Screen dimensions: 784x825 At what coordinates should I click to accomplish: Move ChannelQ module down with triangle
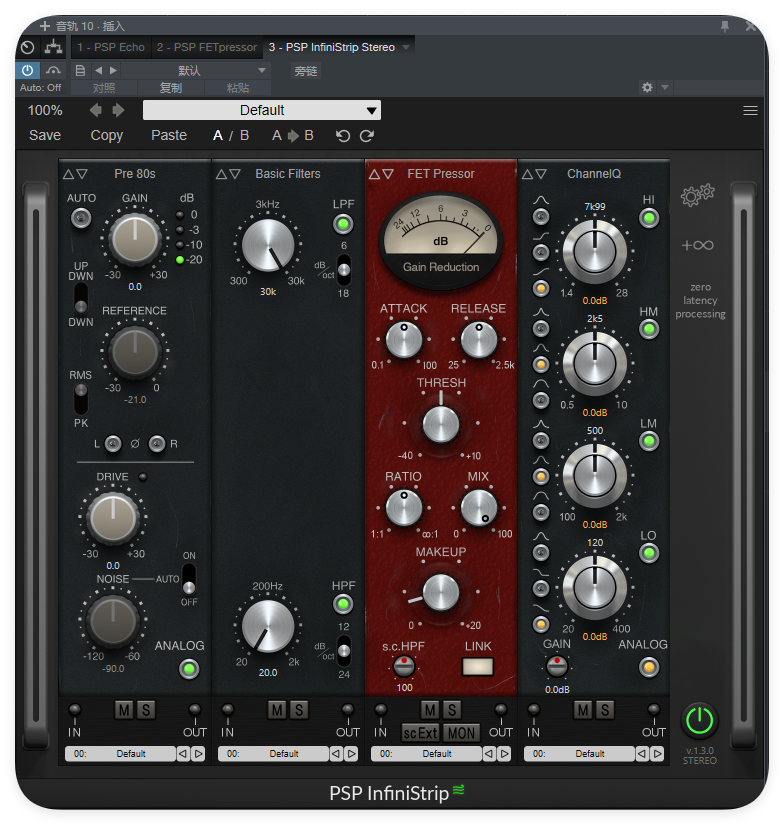pyautogui.click(x=541, y=174)
